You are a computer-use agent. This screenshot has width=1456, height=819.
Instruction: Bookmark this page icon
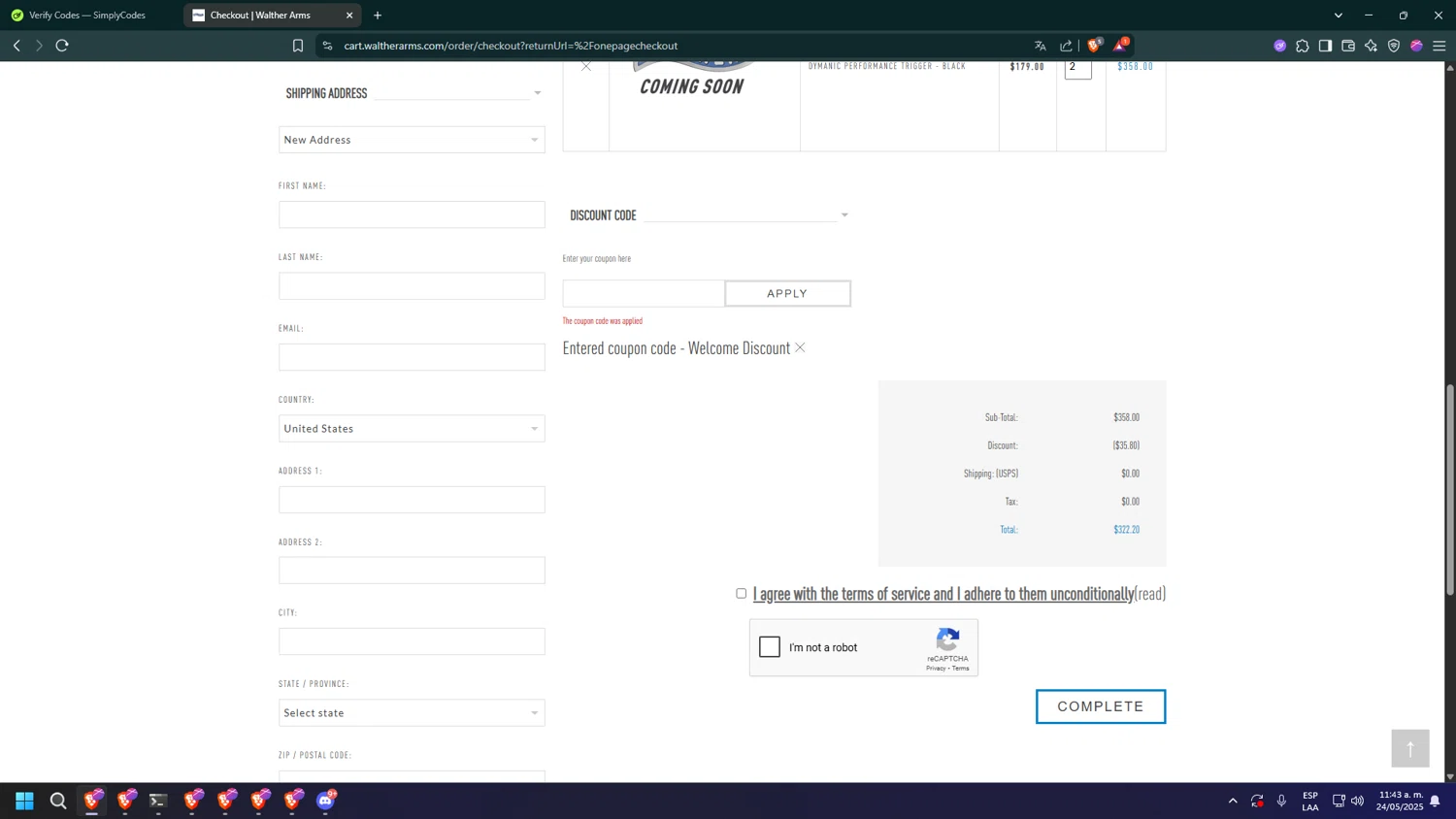[298, 46]
